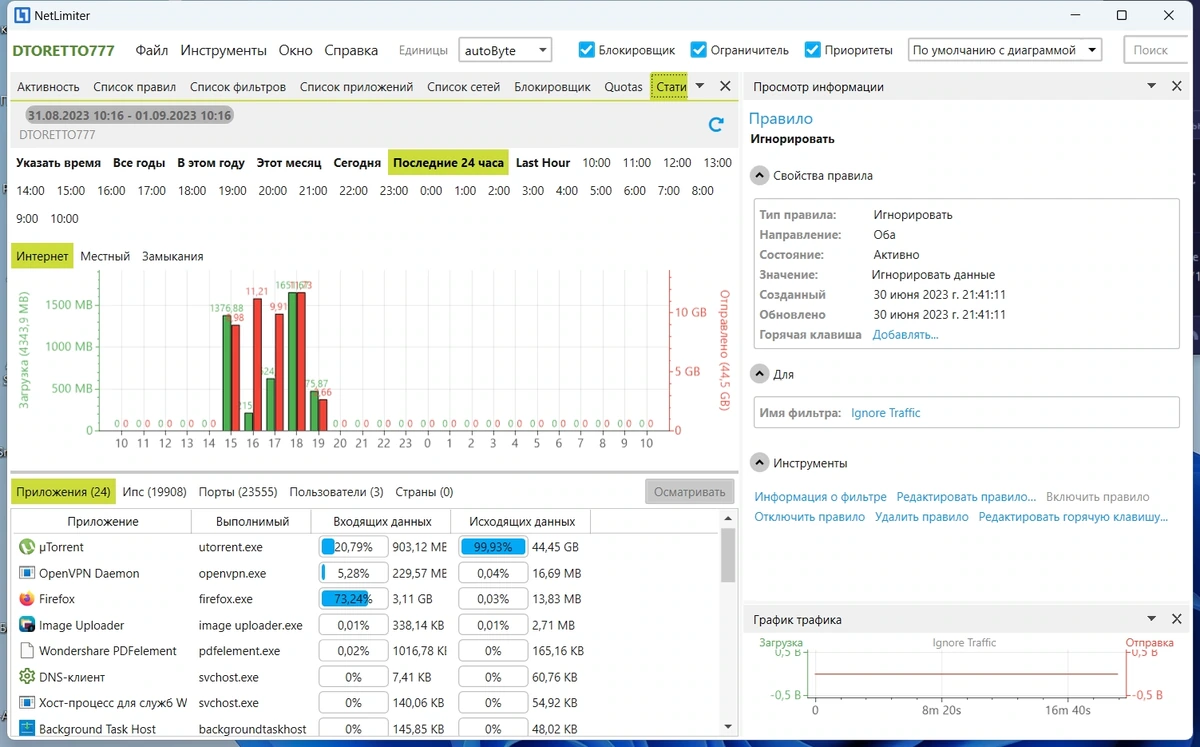Viewport: 1200px width, 747px height.
Task: Select the Пользователи (3) tab
Action: coord(336,492)
